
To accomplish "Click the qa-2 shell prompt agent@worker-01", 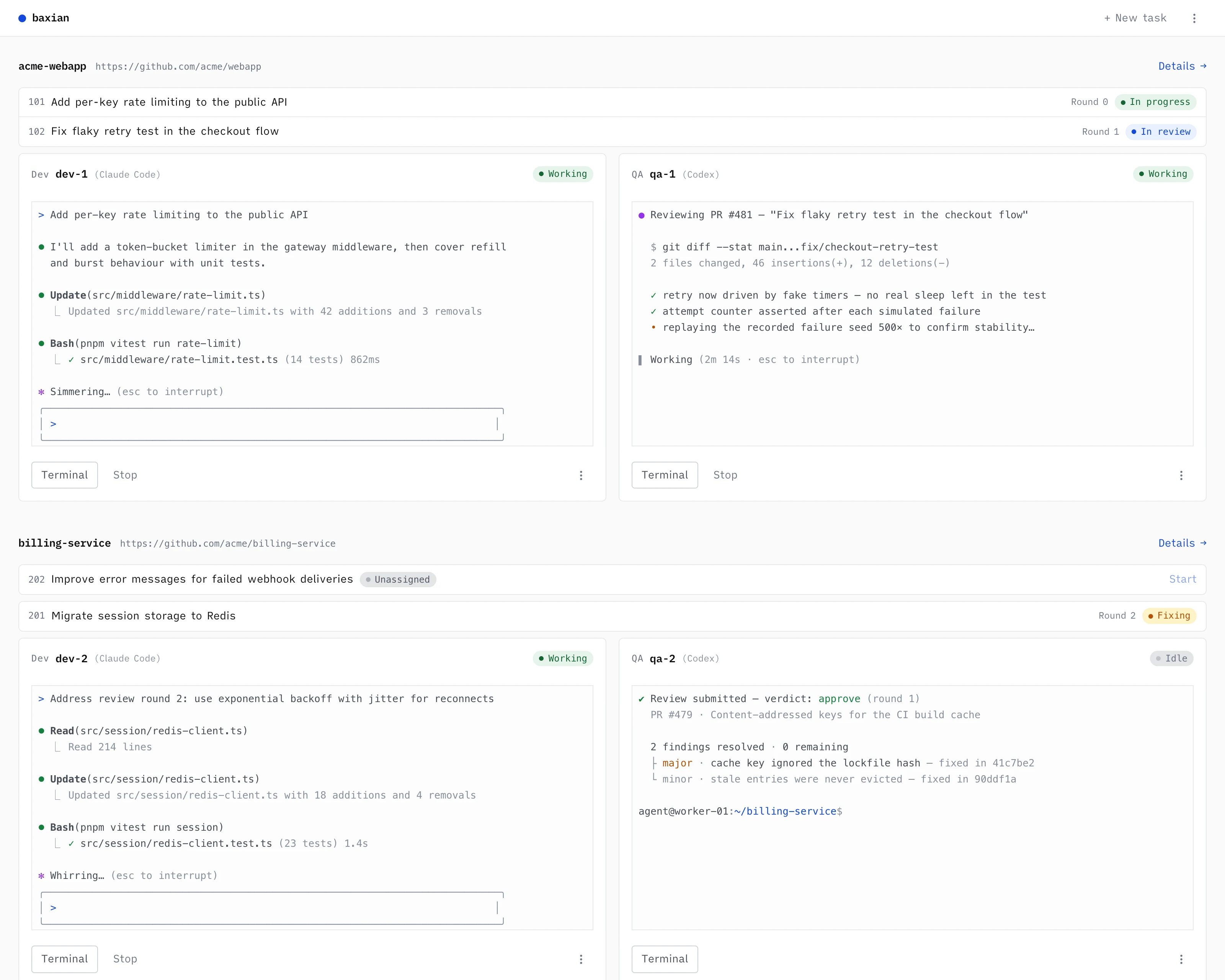I will pos(740,811).
